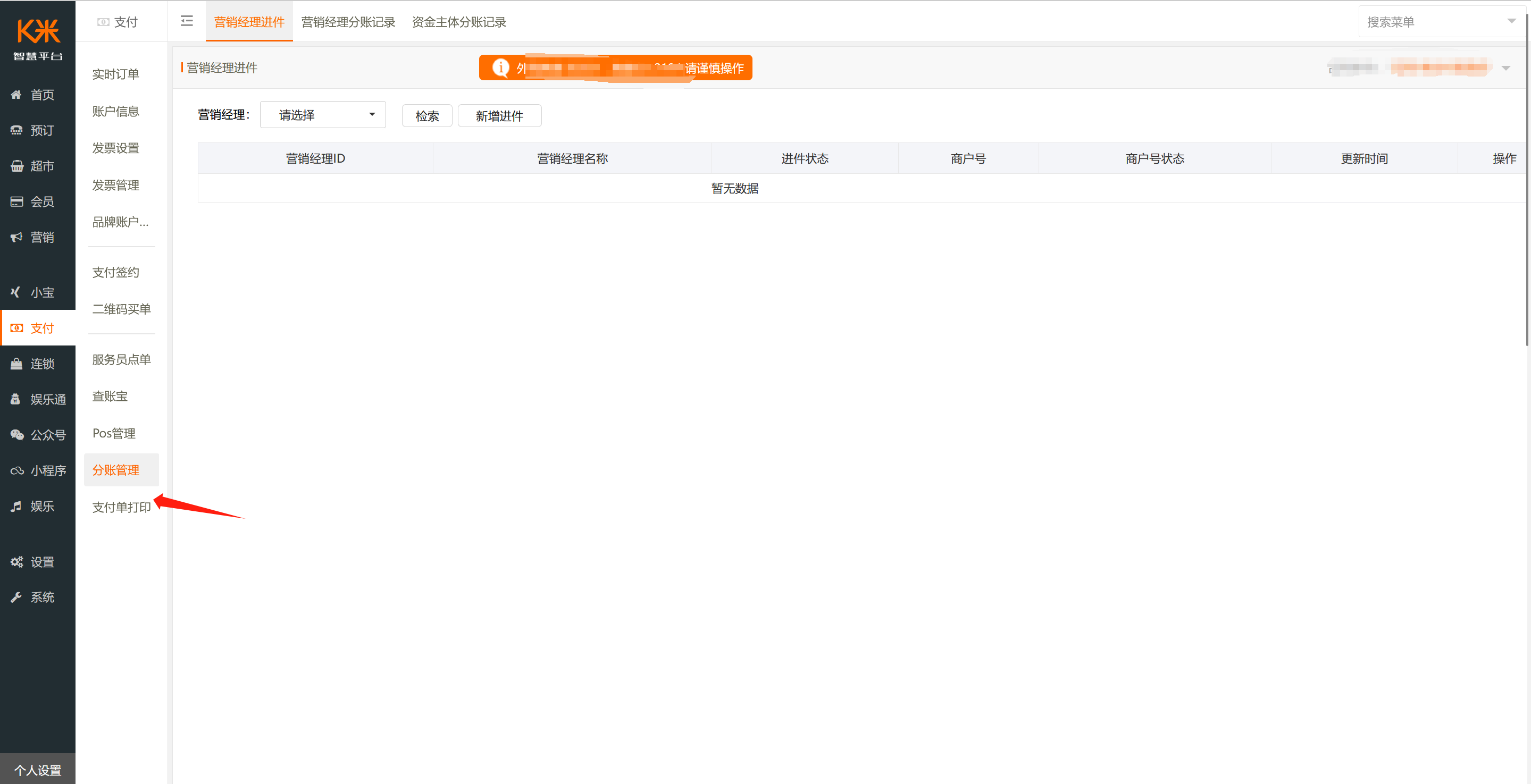Switch to 营销经理进件 tab
Image resolution: width=1531 pixels, height=784 pixels.
click(249, 22)
